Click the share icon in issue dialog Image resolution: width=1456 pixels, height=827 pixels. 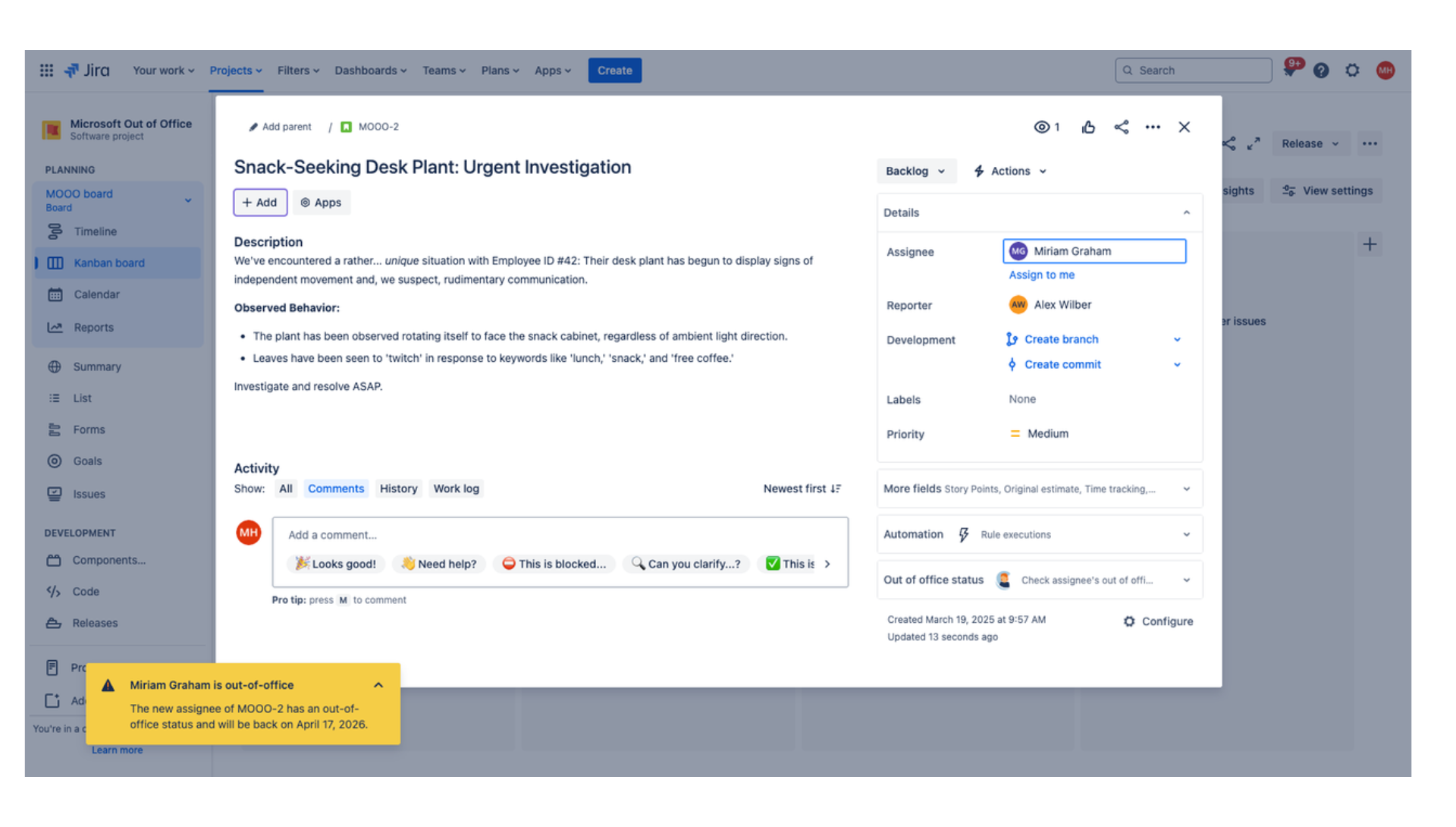pyautogui.click(x=1121, y=127)
